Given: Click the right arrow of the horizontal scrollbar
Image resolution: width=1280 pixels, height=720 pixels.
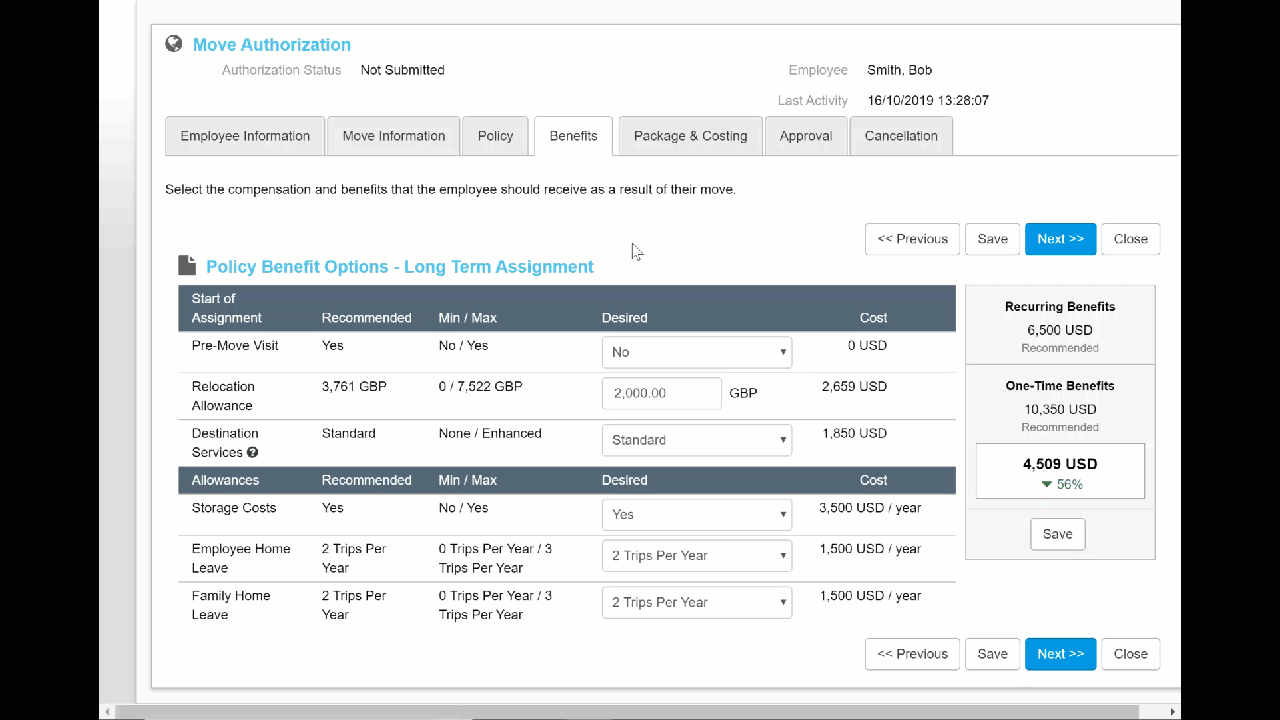Looking at the screenshot, I should tap(1174, 712).
